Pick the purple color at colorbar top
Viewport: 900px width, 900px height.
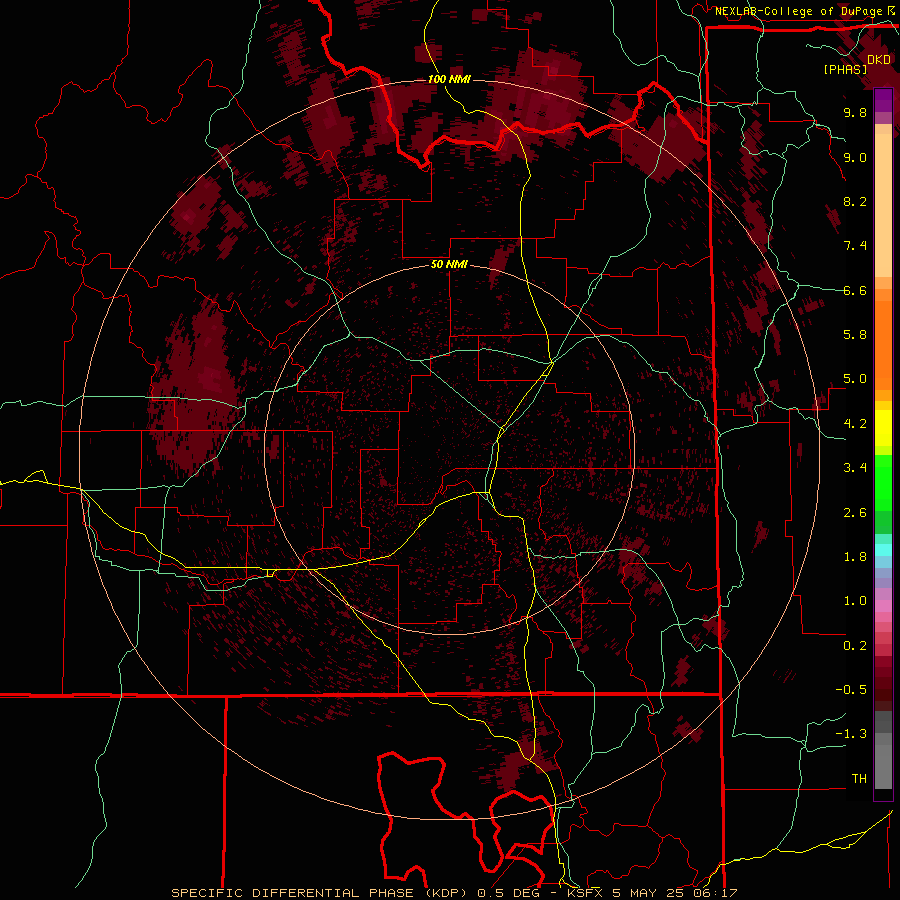pyautogui.click(x=883, y=99)
